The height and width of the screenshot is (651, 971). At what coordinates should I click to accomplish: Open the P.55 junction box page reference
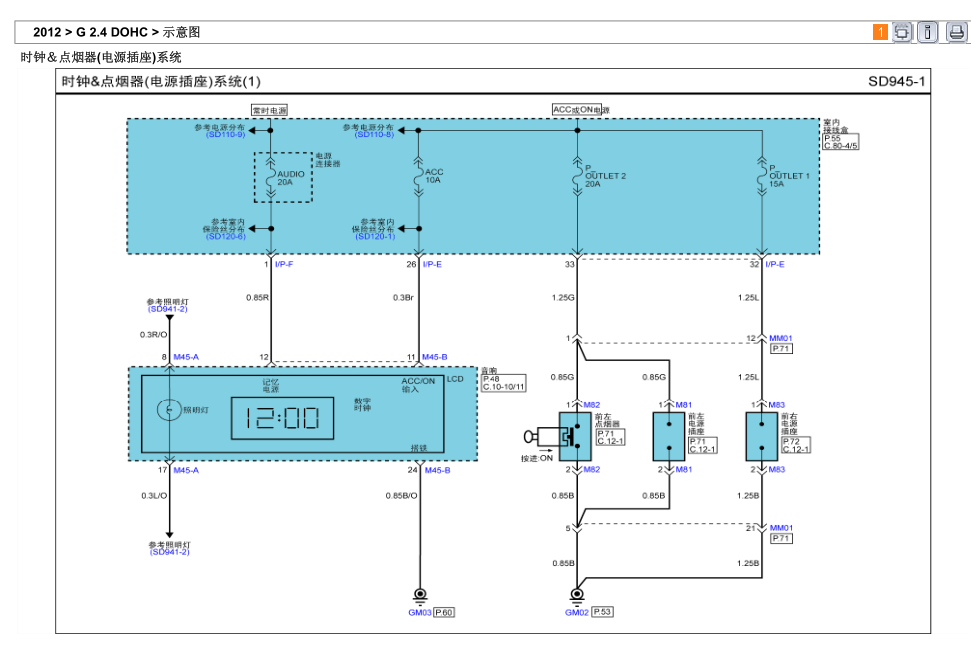pyautogui.click(x=833, y=139)
